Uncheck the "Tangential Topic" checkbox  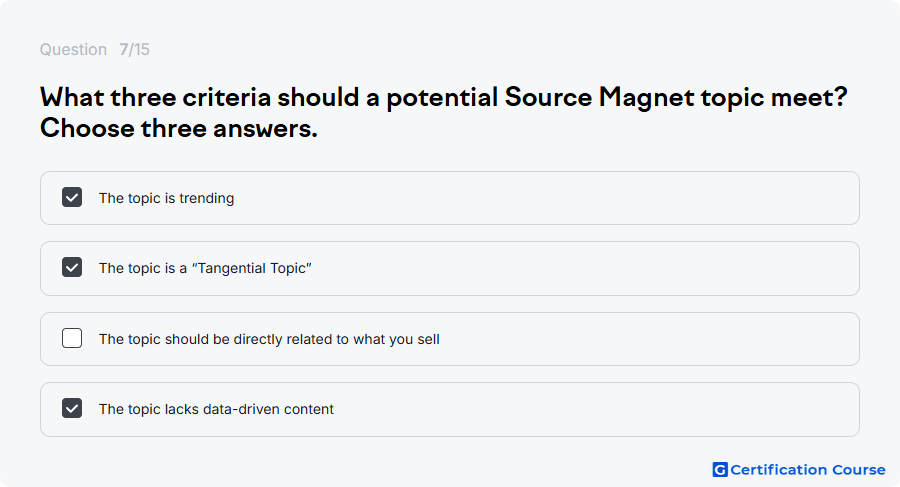(72, 268)
